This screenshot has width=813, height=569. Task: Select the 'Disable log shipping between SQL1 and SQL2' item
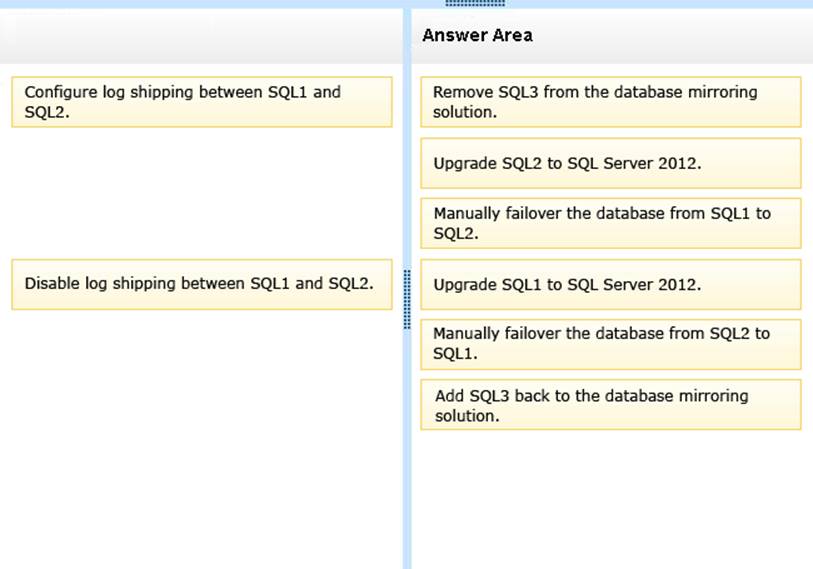(x=201, y=284)
